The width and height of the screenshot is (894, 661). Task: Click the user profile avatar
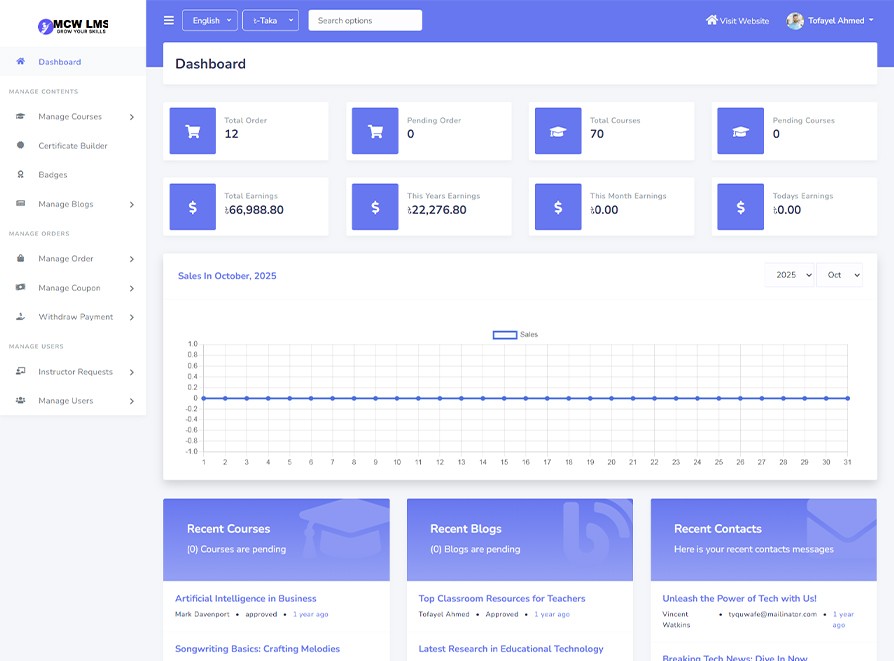795,20
